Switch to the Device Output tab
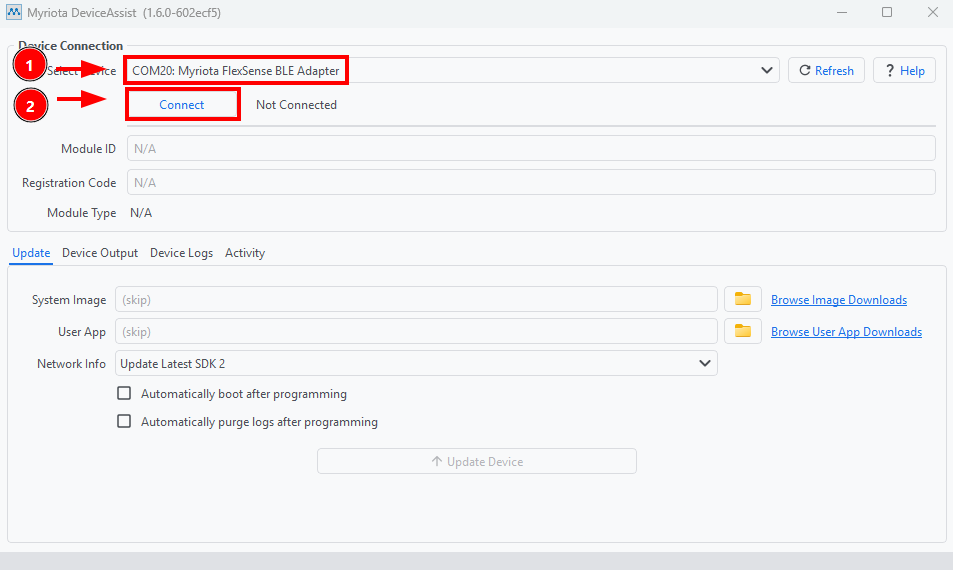The height and width of the screenshot is (570, 953). (100, 253)
